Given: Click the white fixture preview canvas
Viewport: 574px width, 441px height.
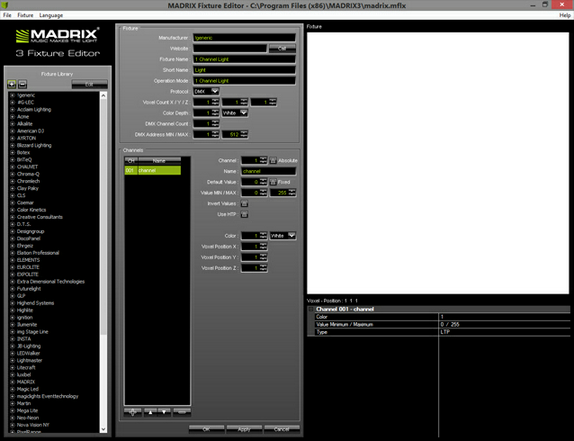Looking at the screenshot, I should coord(437,163).
